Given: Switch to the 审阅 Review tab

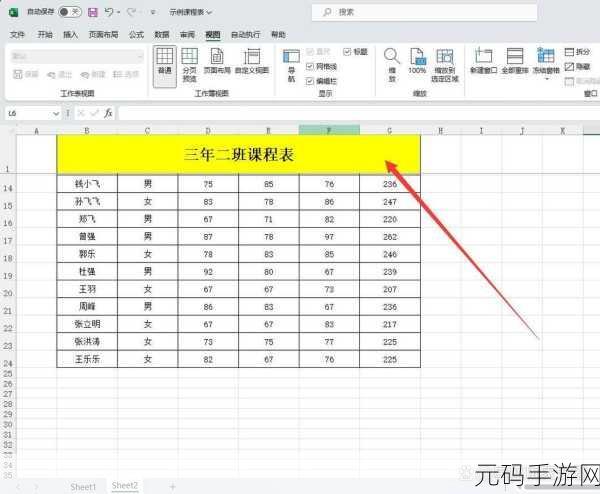Looking at the screenshot, I should pos(188,35).
